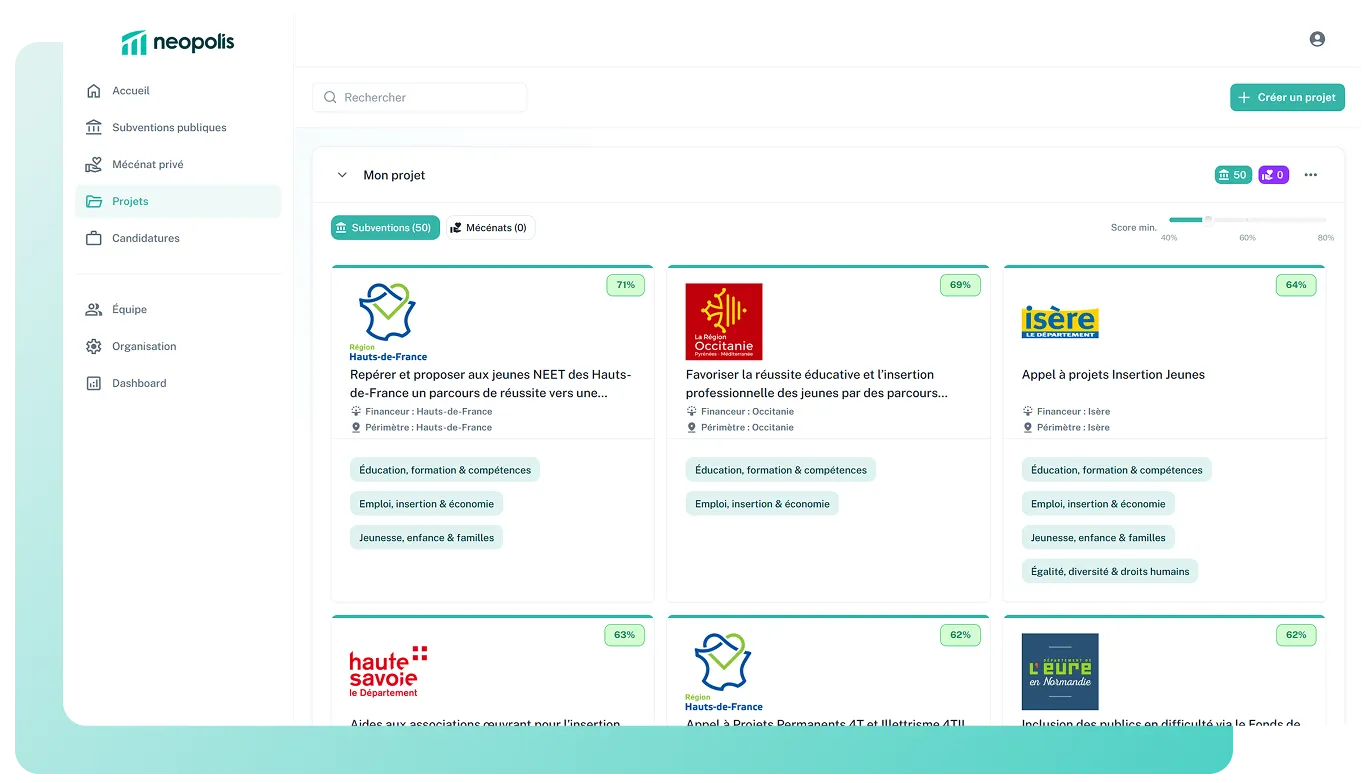
Task: Click the 71% score badge
Action: pyautogui.click(x=625, y=285)
